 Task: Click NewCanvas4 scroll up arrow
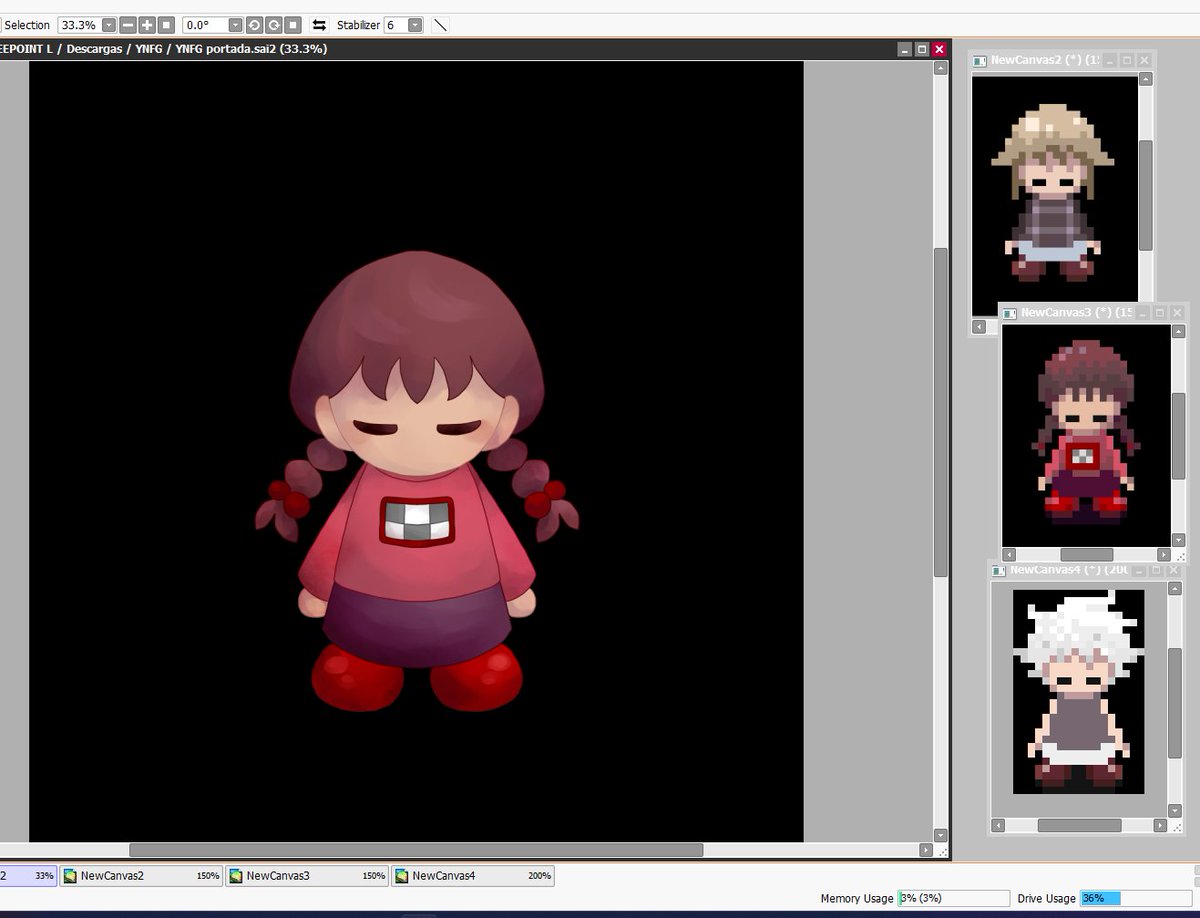(x=1174, y=589)
